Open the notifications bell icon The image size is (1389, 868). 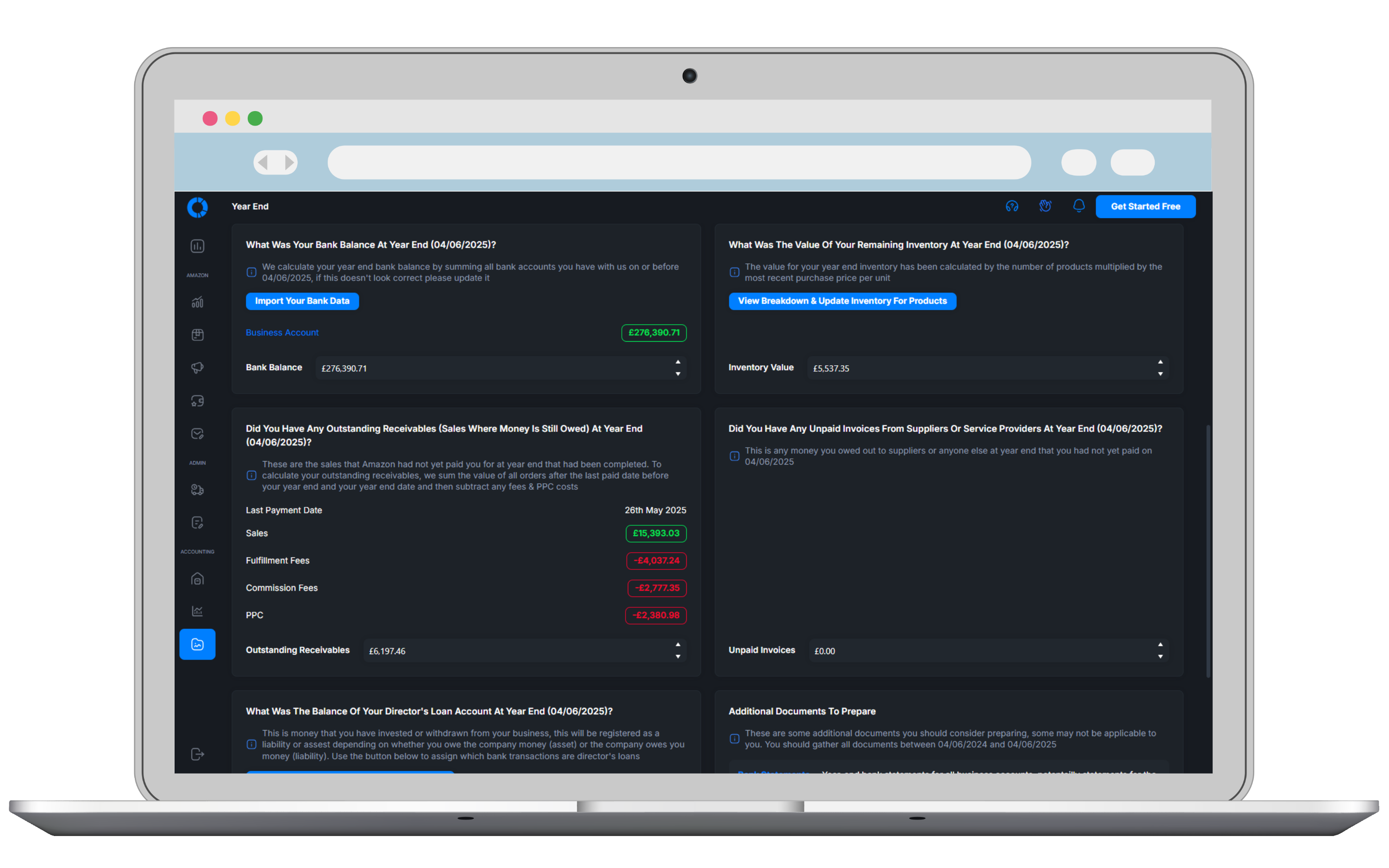[x=1079, y=206]
